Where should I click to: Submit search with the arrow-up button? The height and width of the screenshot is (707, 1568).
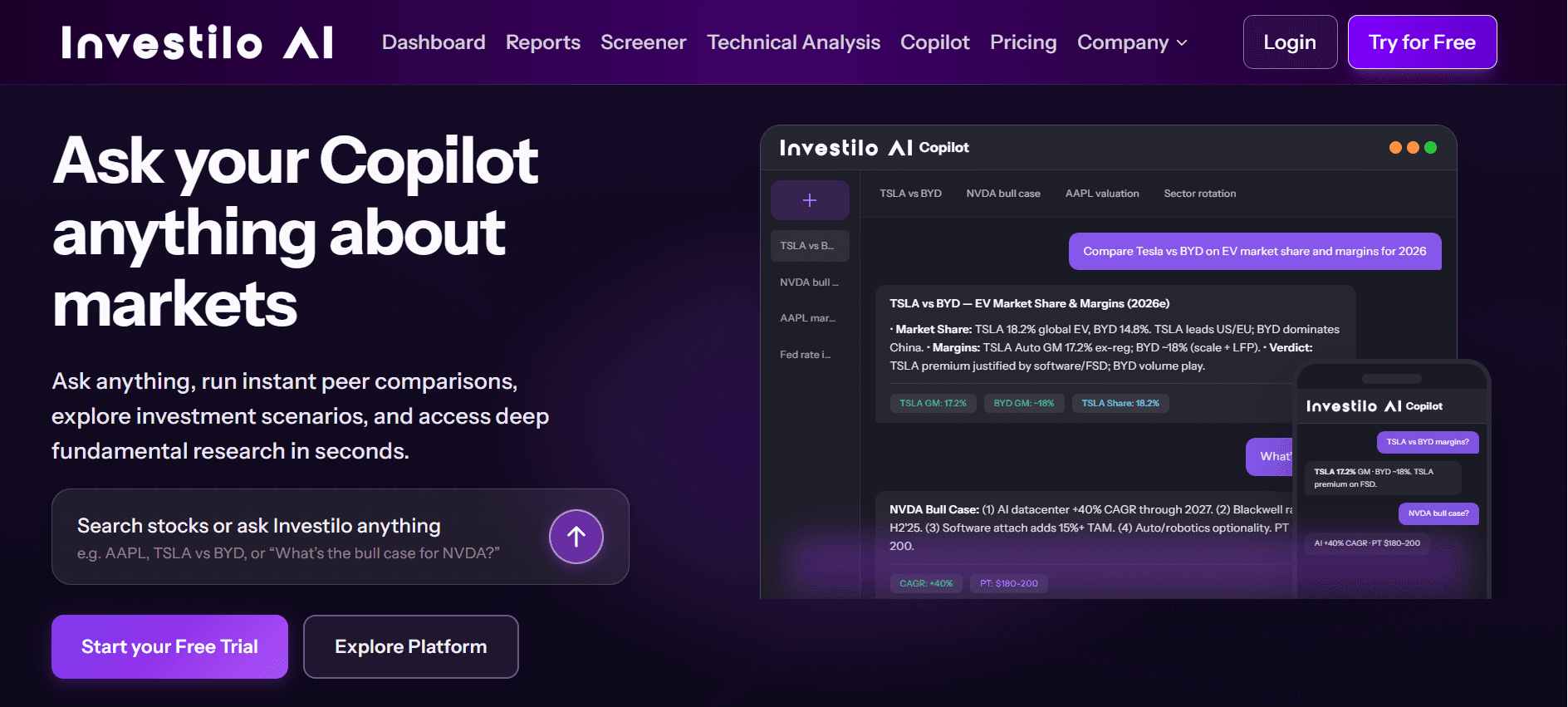(x=576, y=537)
